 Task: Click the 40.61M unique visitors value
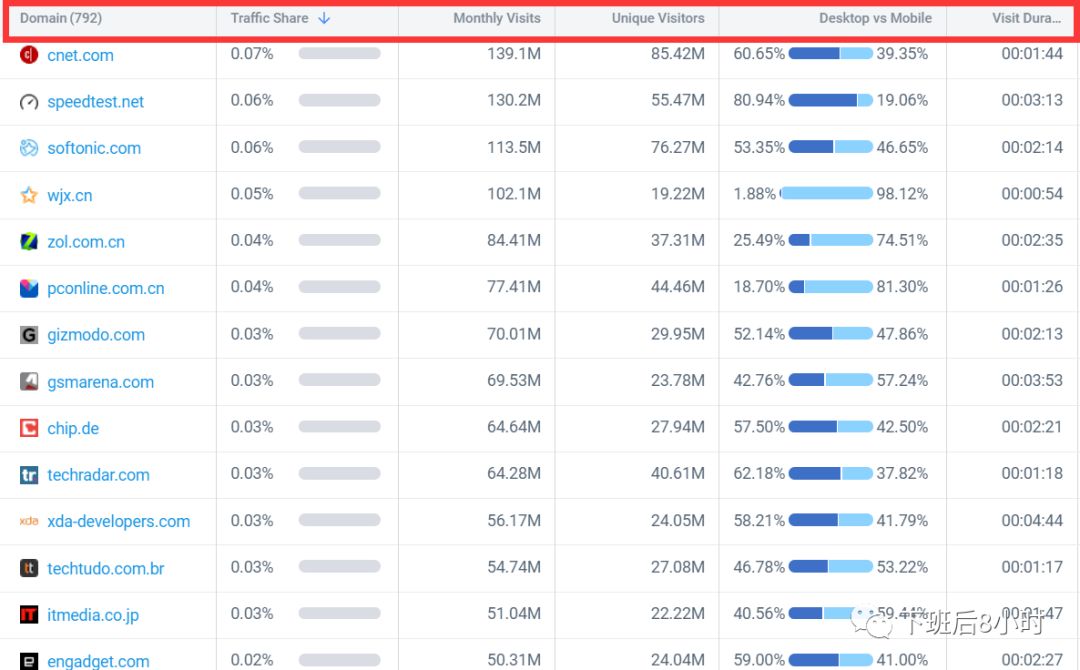(x=678, y=474)
